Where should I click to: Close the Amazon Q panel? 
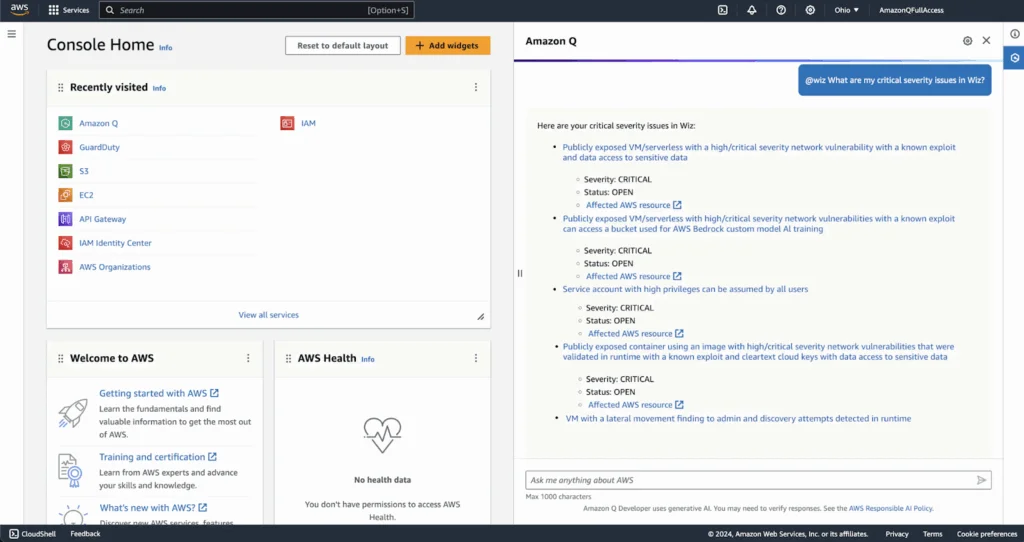[986, 40]
